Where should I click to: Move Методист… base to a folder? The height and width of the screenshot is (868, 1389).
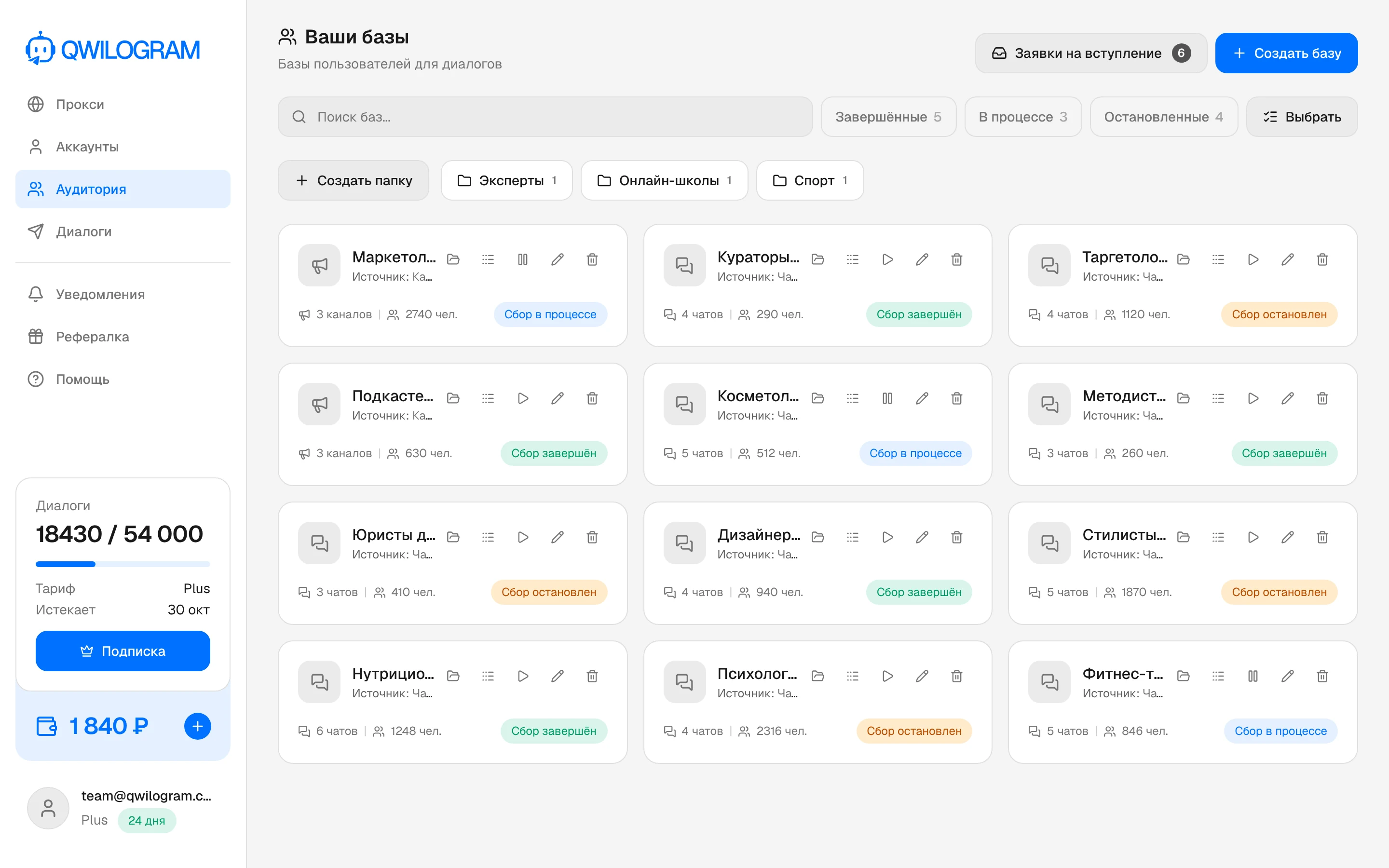1184,398
